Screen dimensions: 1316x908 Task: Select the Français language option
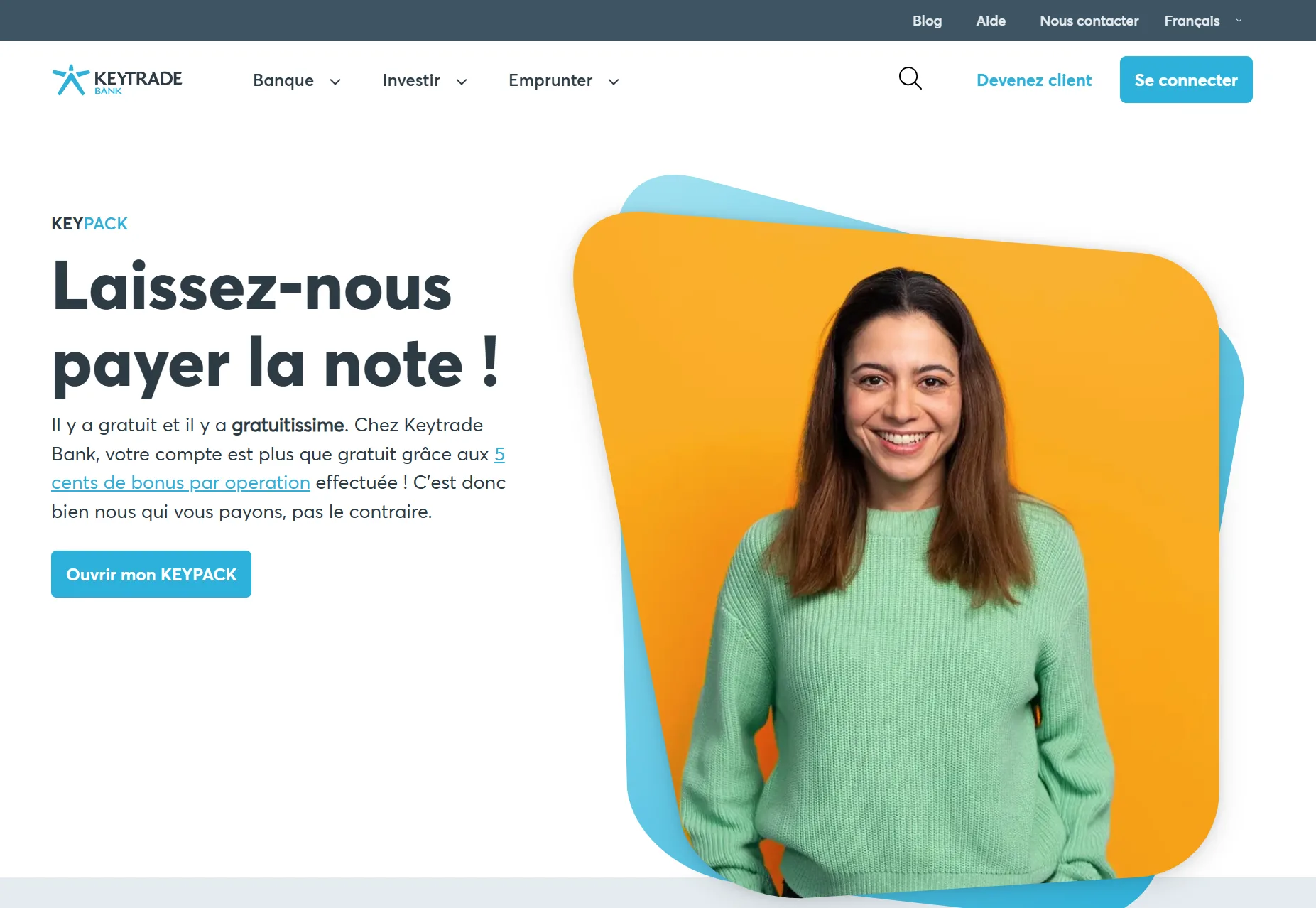point(1192,21)
